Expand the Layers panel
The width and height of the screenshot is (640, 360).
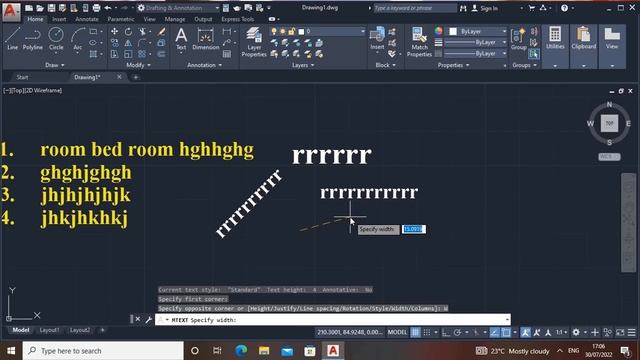(303, 65)
